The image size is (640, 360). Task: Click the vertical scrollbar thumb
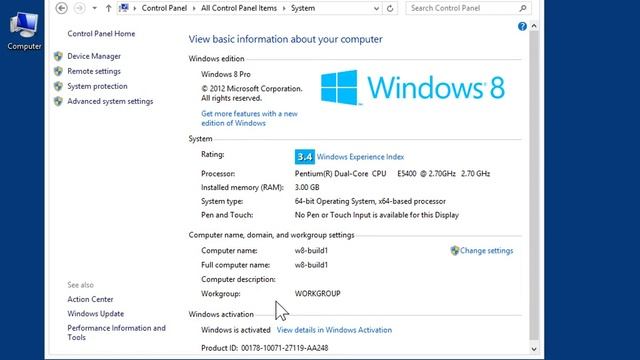[x=534, y=186]
